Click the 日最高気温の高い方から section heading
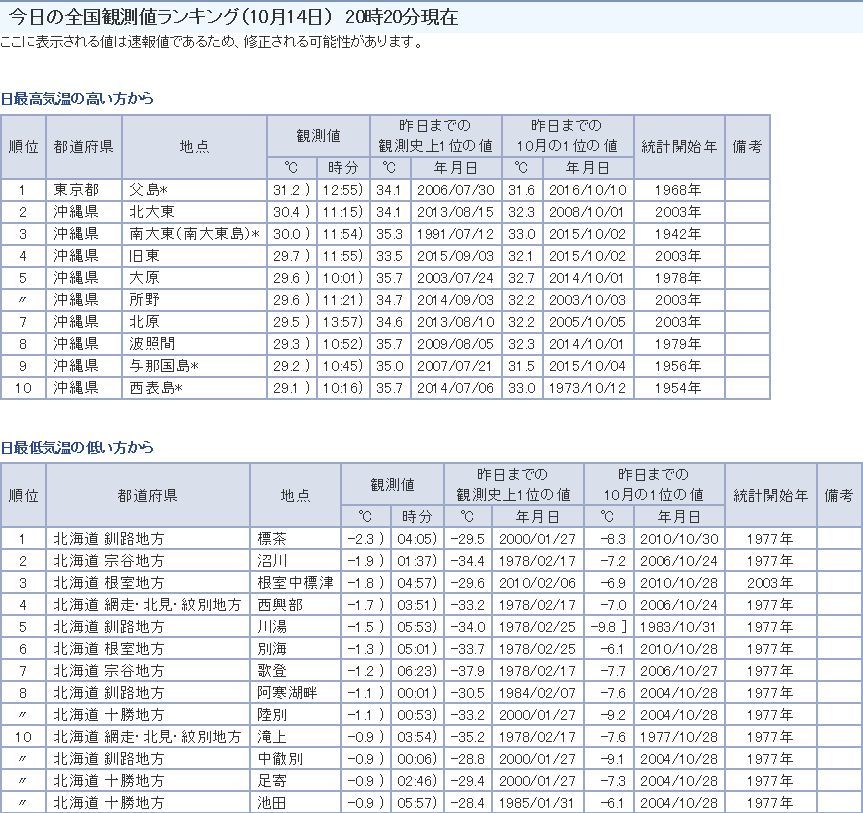863x813 pixels. tap(78, 98)
